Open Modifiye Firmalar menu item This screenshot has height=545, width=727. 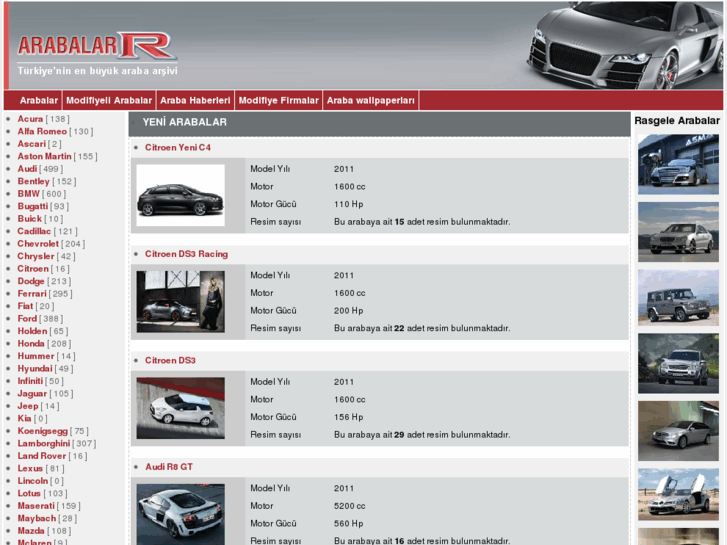(x=279, y=101)
